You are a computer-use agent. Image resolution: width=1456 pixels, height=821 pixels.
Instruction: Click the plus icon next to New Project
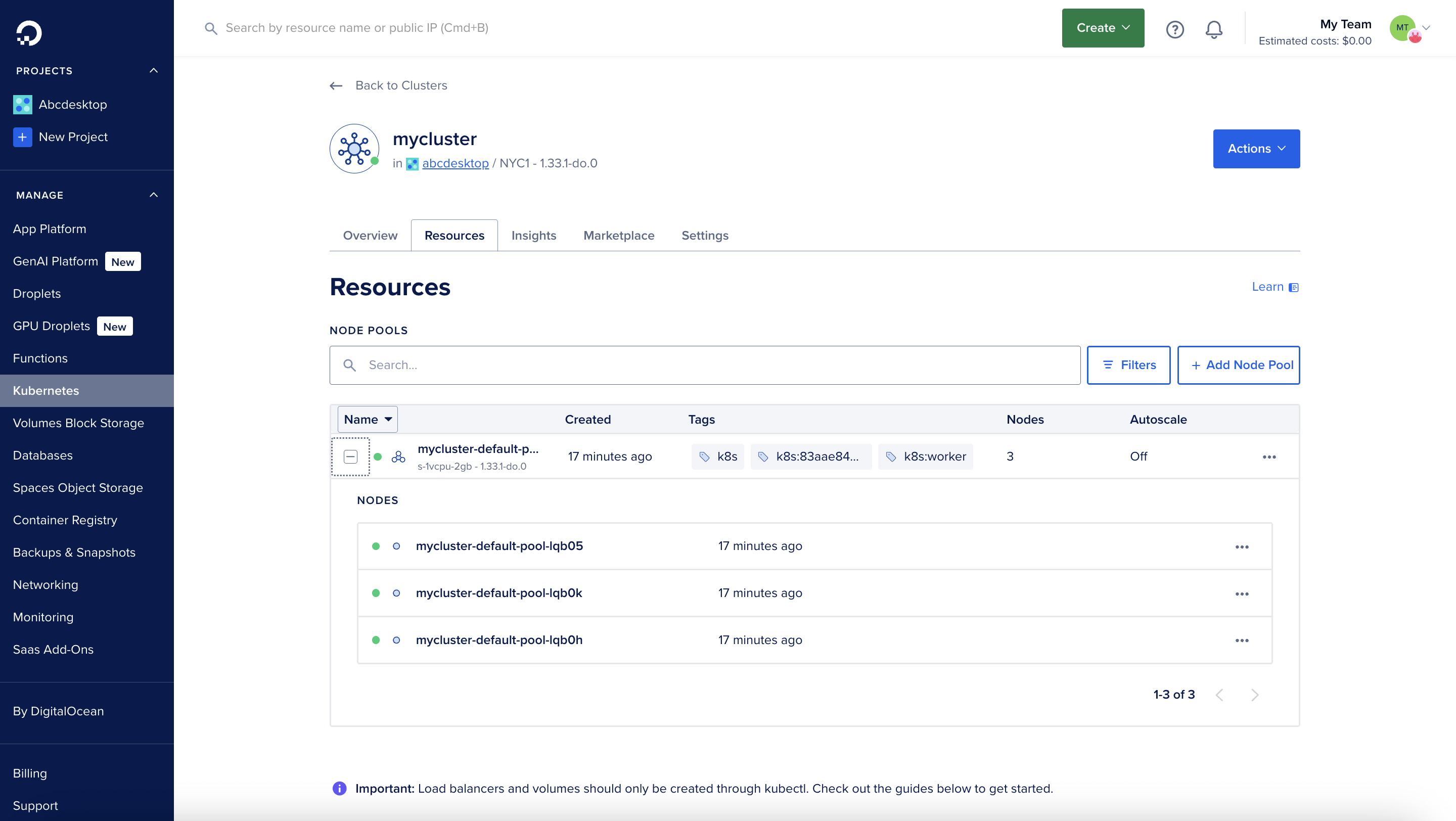pos(22,136)
